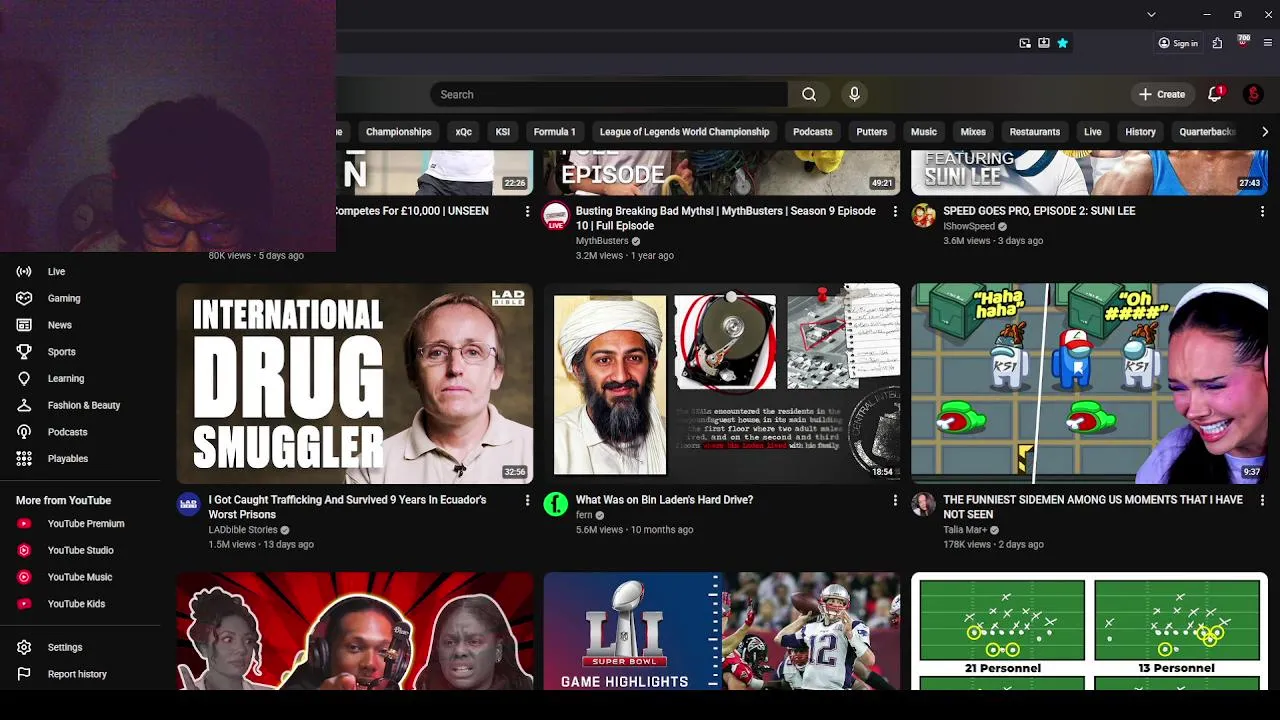The height and width of the screenshot is (720, 1280).
Task: Open Learning in the sidebar
Action: [65, 378]
